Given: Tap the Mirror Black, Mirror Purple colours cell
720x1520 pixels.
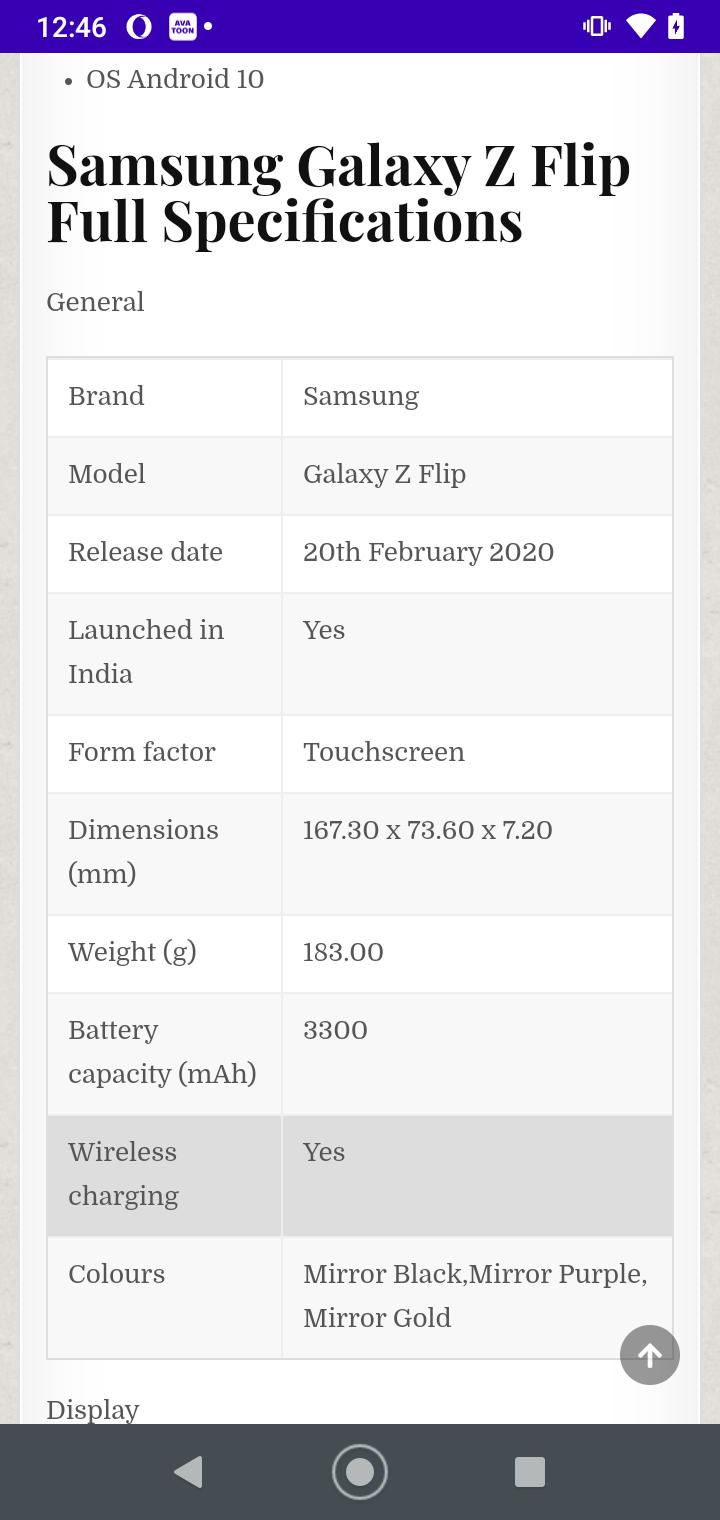Looking at the screenshot, I should pos(477,1296).
